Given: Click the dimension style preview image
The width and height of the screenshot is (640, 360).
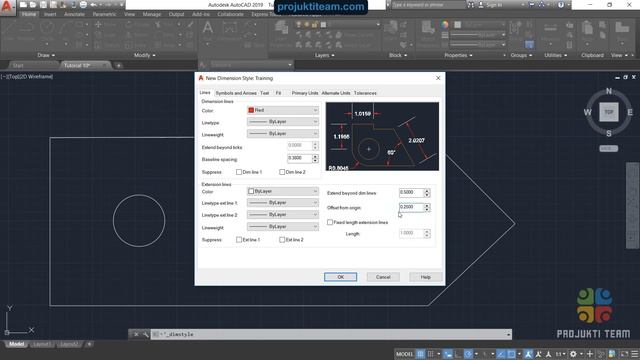Looking at the screenshot, I should click(x=382, y=136).
